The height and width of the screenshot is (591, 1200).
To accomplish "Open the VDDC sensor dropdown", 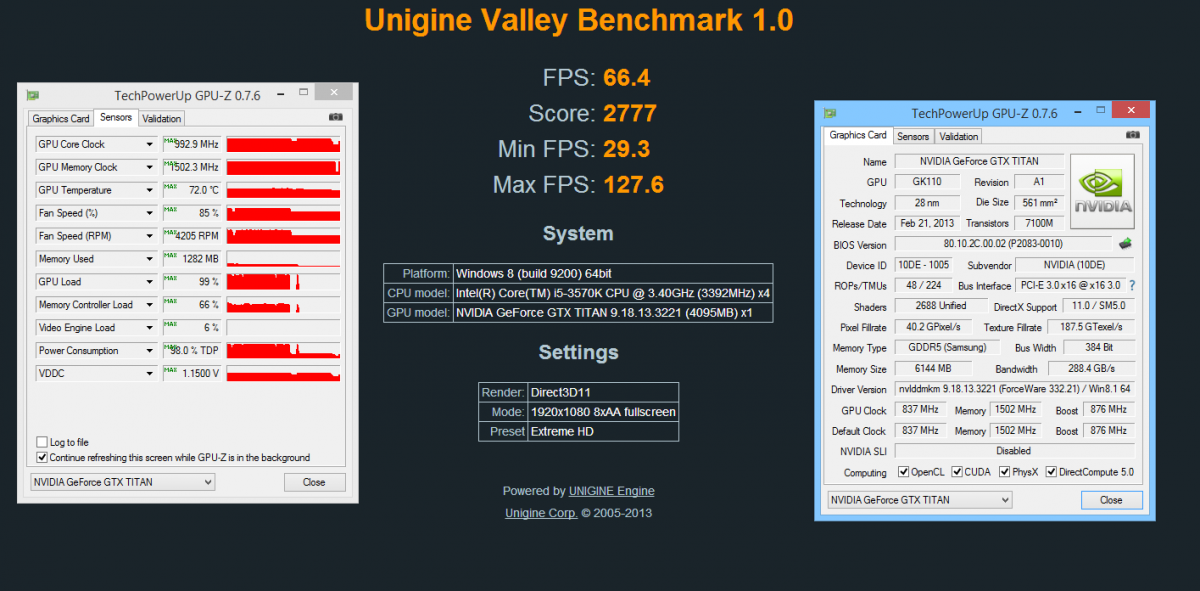I will point(150,374).
